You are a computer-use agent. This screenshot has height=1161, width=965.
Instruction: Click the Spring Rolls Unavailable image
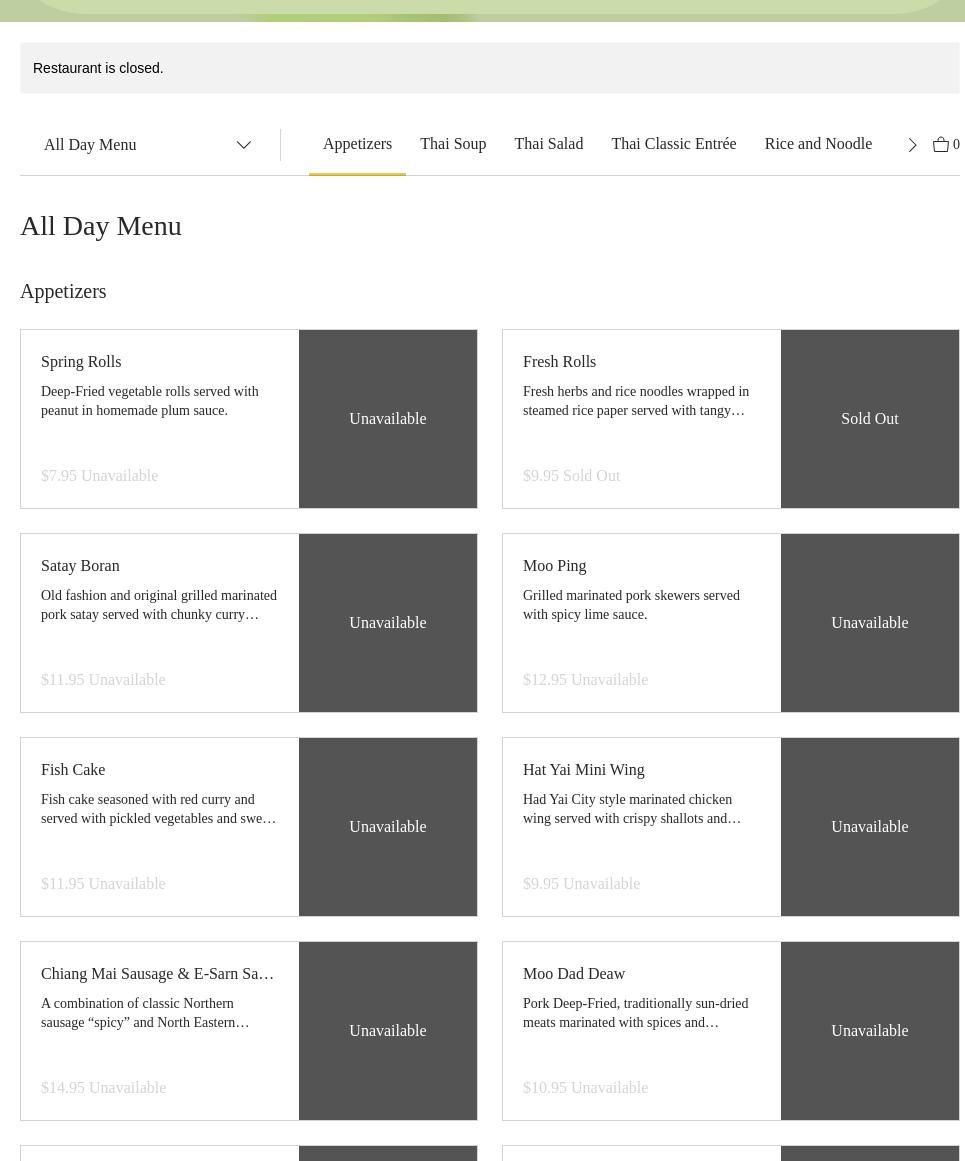coord(387,419)
